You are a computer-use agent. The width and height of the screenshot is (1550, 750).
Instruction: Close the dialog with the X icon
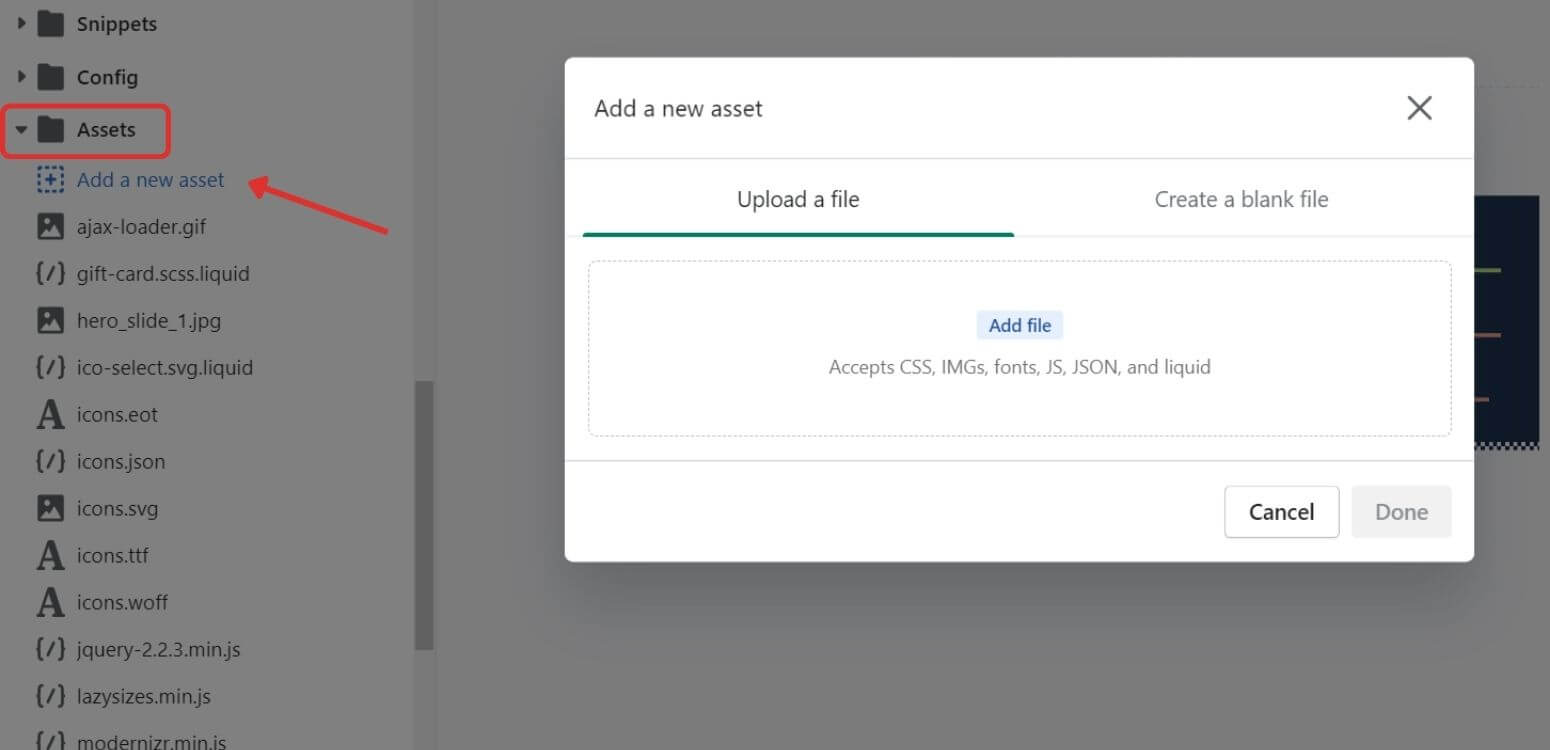[1419, 108]
